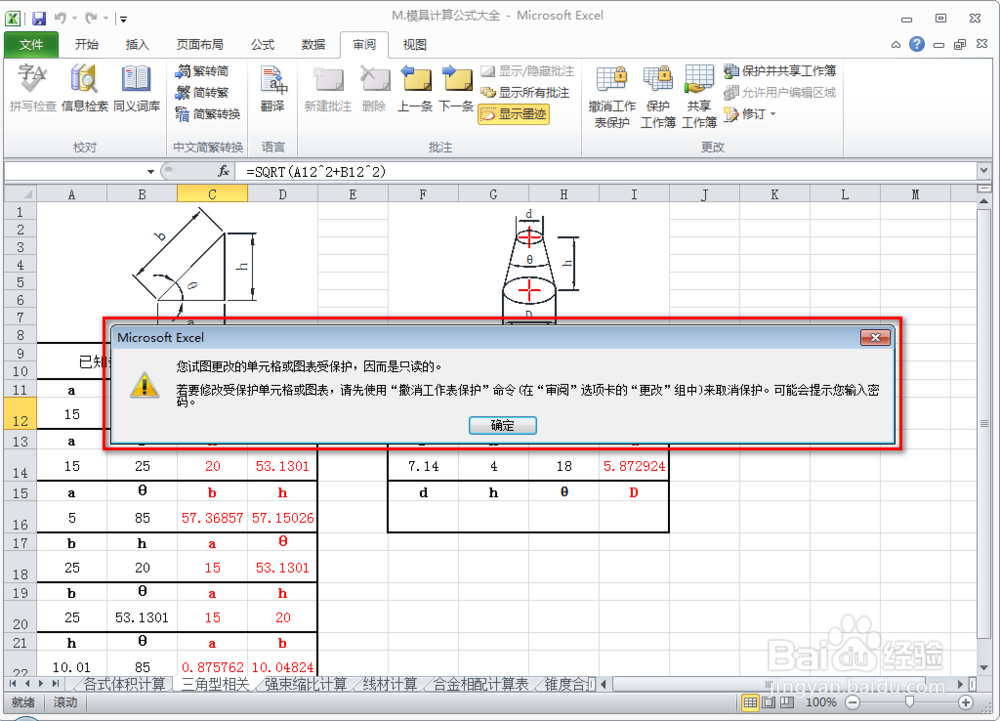Select cell with value 53.1301 in row 14
Screen dimensions: 1000x721
[x=283, y=466]
